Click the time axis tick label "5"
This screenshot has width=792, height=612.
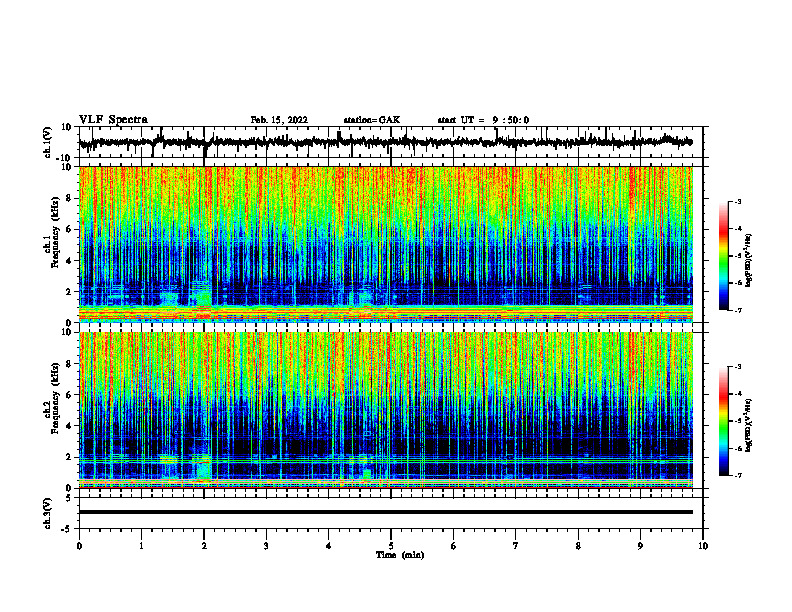point(391,546)
